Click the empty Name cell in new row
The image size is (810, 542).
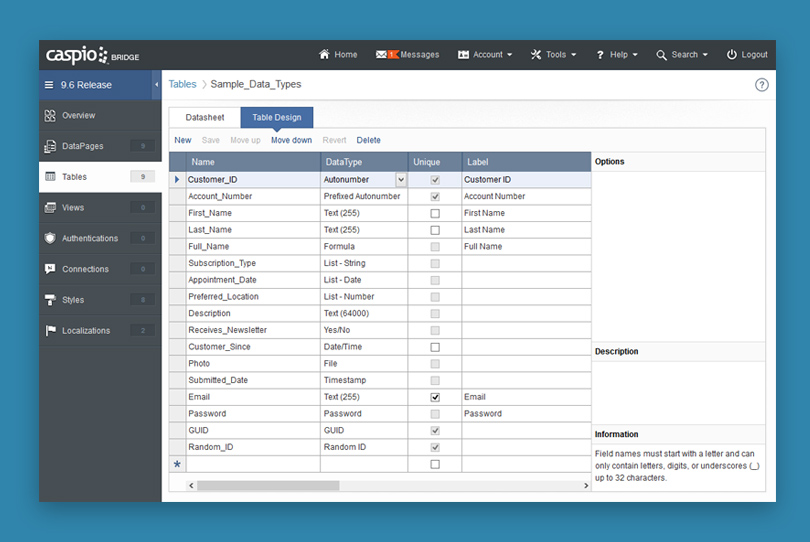click(x=253, y=464)
